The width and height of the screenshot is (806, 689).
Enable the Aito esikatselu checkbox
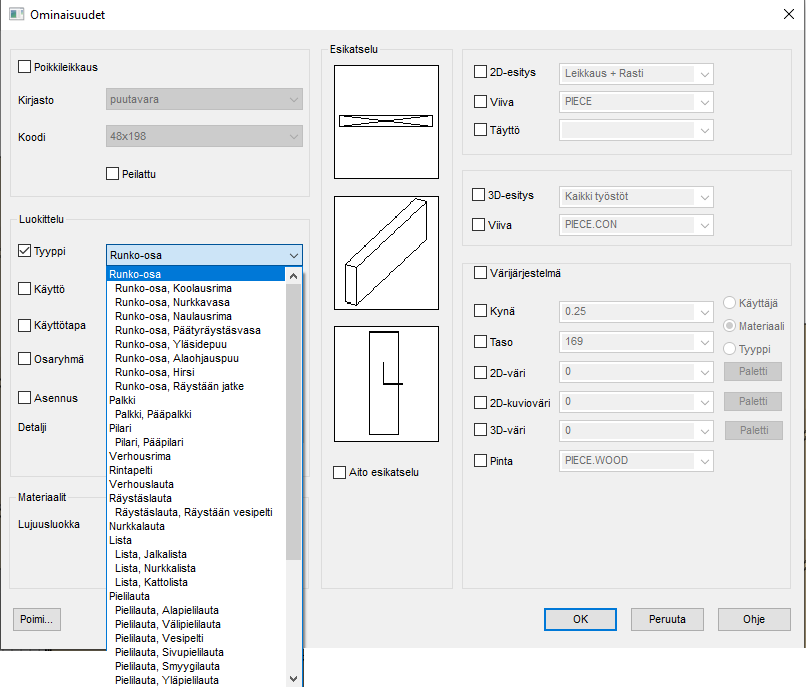[341, 472]
